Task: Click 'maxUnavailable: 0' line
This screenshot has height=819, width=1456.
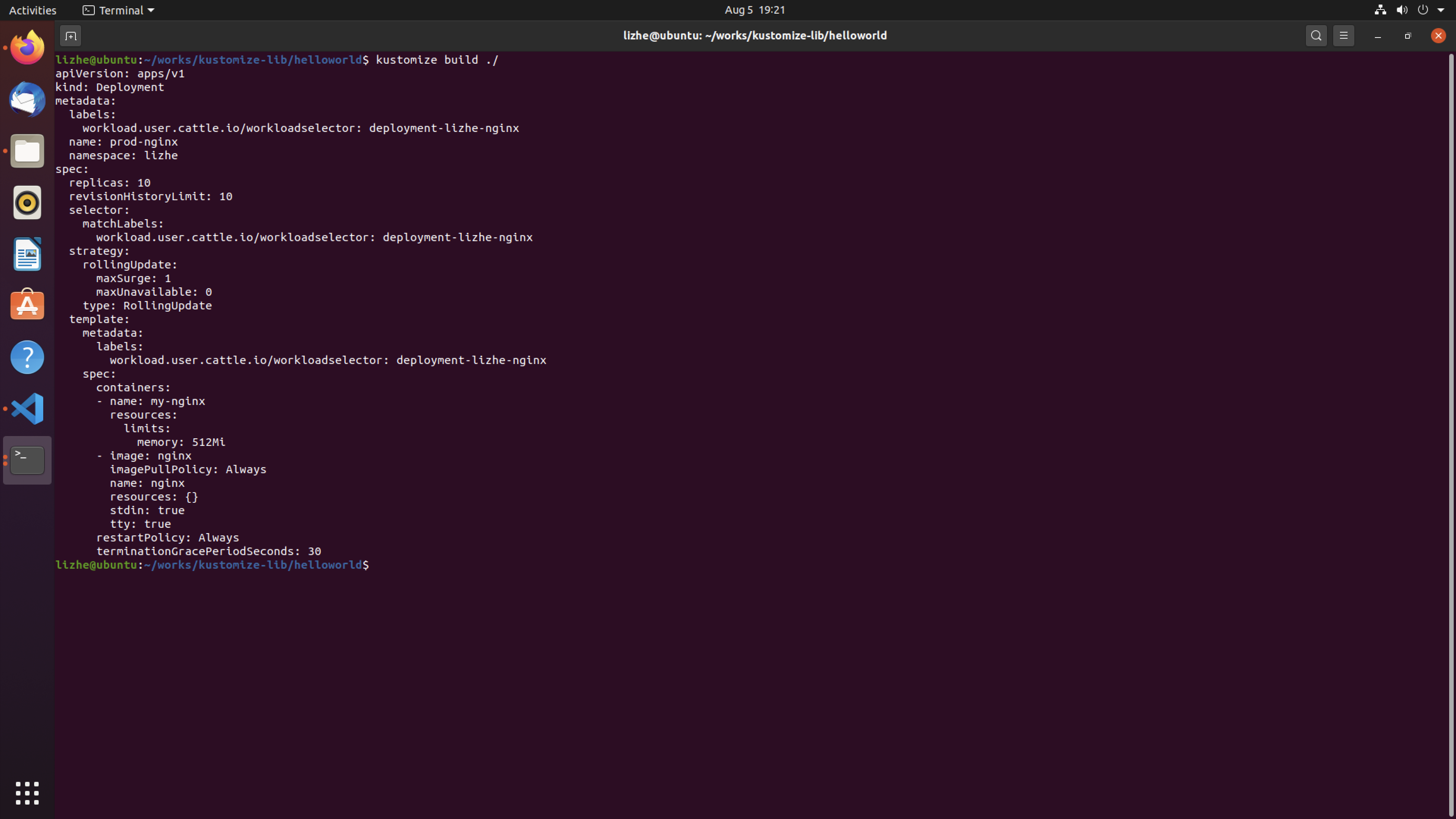Action: tap(154, 292)
